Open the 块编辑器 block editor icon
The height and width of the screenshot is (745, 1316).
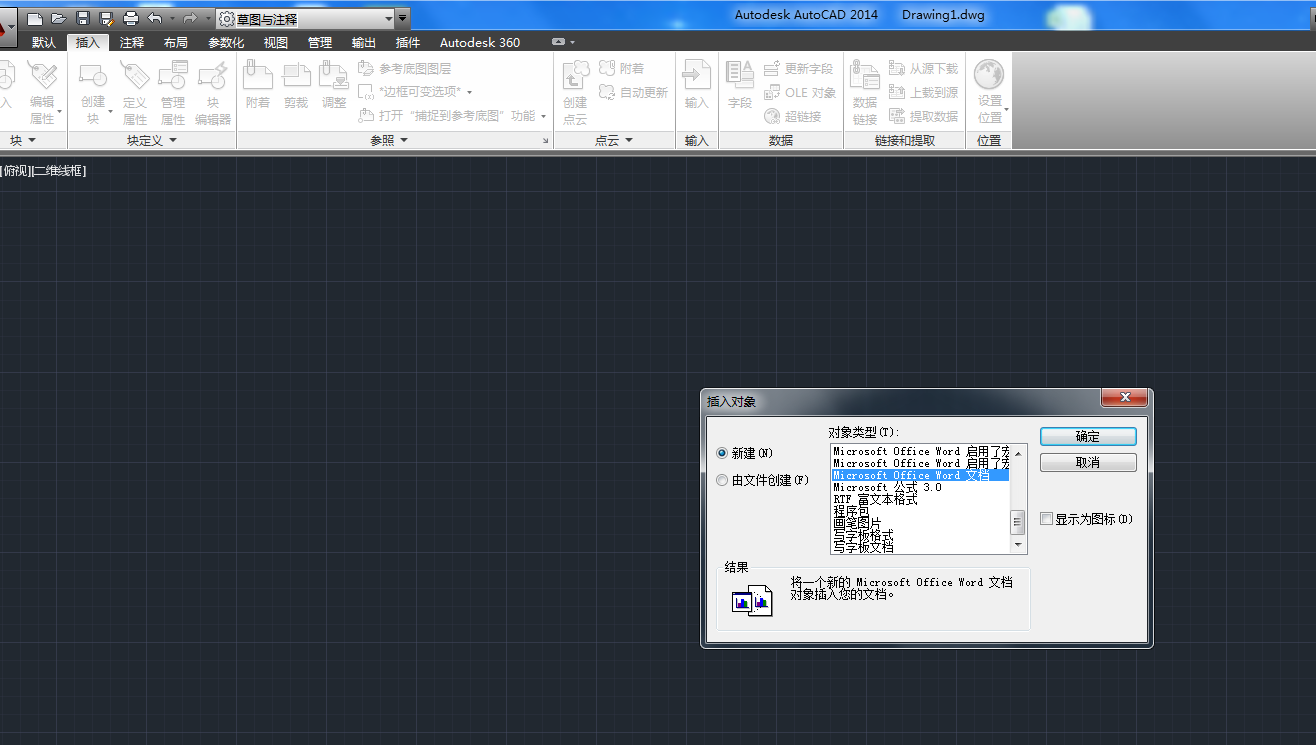point(213,75)
